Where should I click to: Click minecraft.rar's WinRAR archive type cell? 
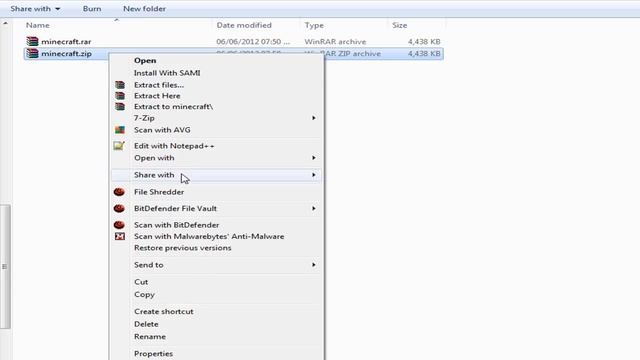coord(335,42)
